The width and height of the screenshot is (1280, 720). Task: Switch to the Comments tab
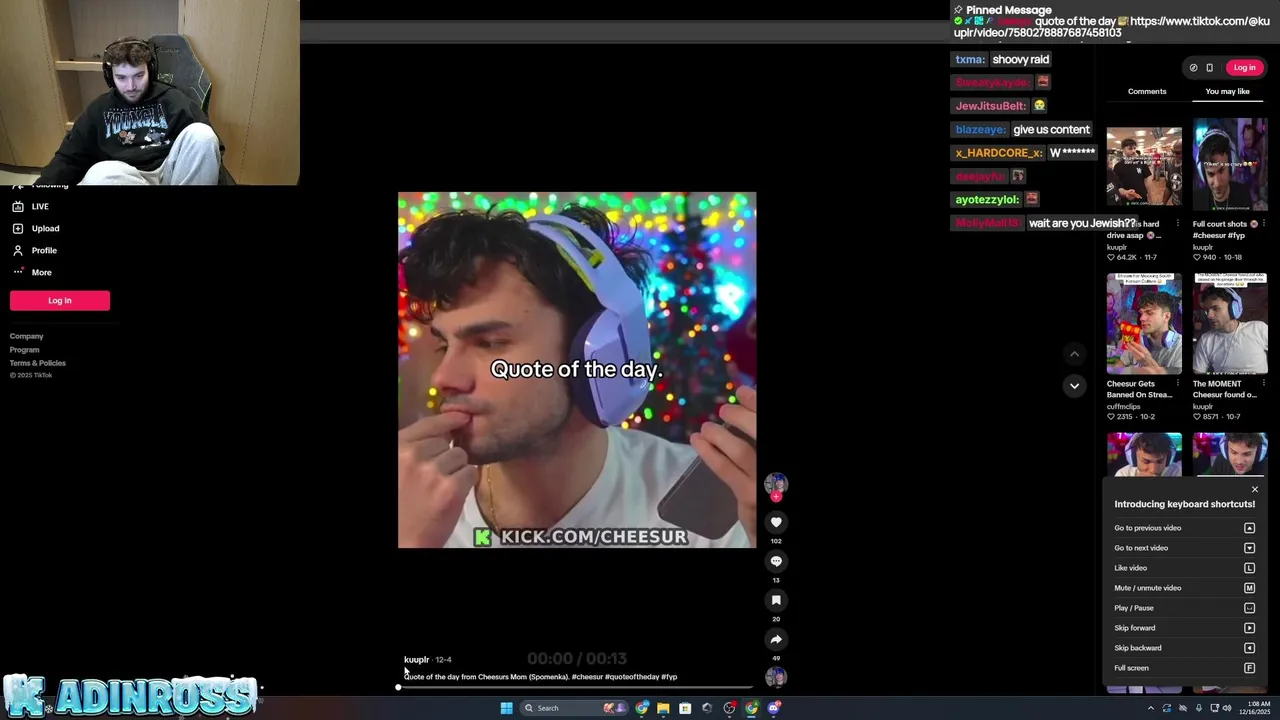click(1147, 91)
